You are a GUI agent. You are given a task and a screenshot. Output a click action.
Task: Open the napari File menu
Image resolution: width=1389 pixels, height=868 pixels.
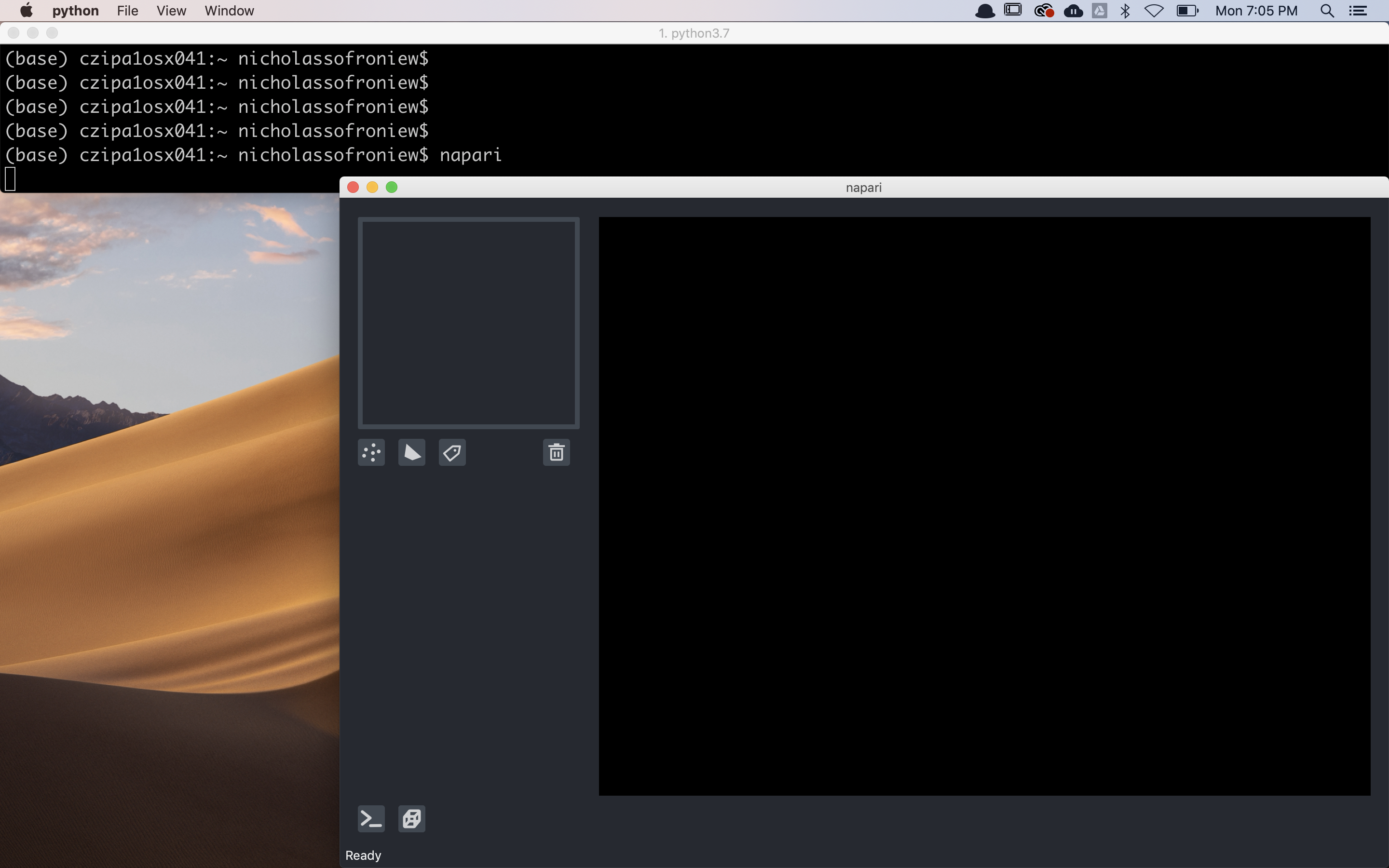[x=127, y=11]
